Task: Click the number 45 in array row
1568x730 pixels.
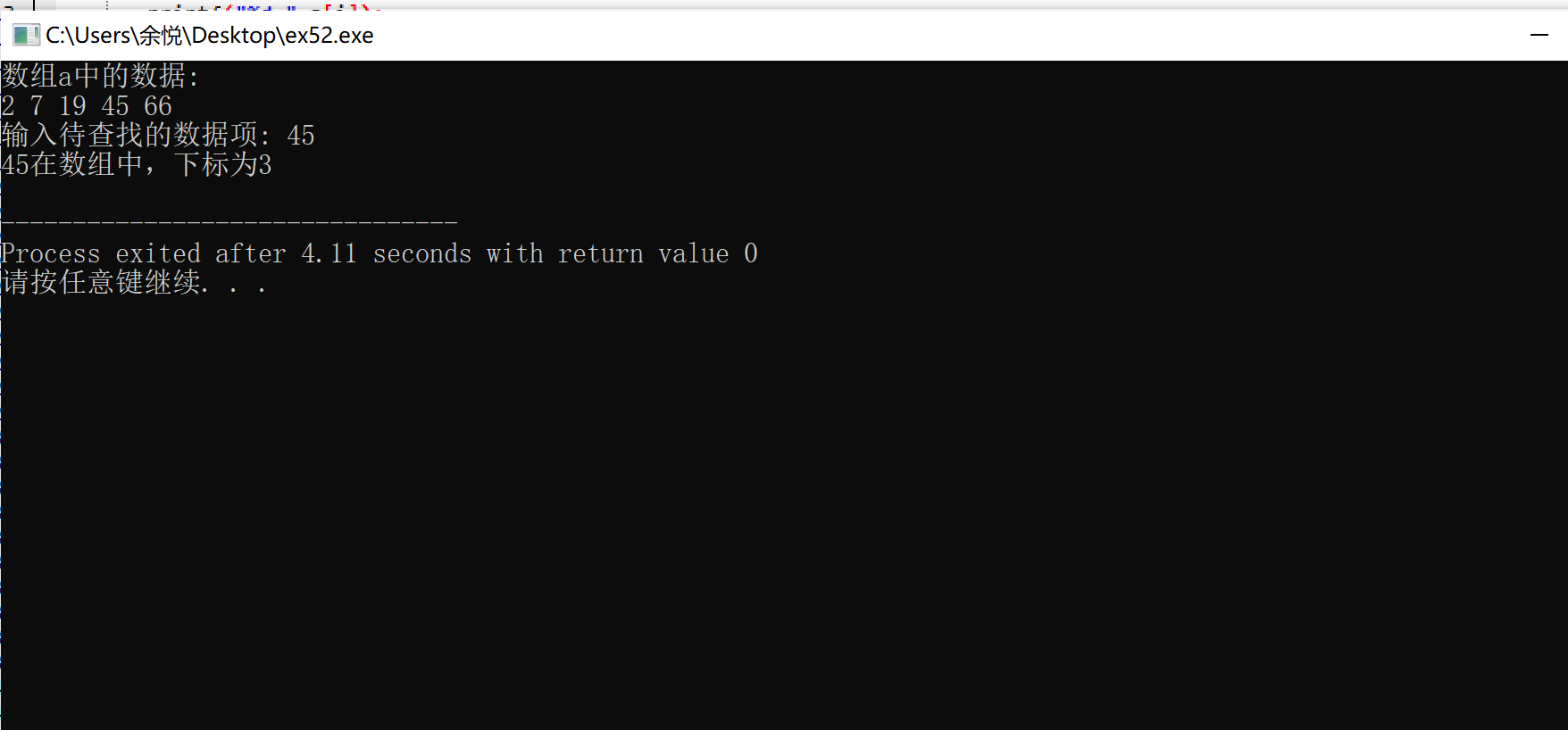Action: coord(115,106)
